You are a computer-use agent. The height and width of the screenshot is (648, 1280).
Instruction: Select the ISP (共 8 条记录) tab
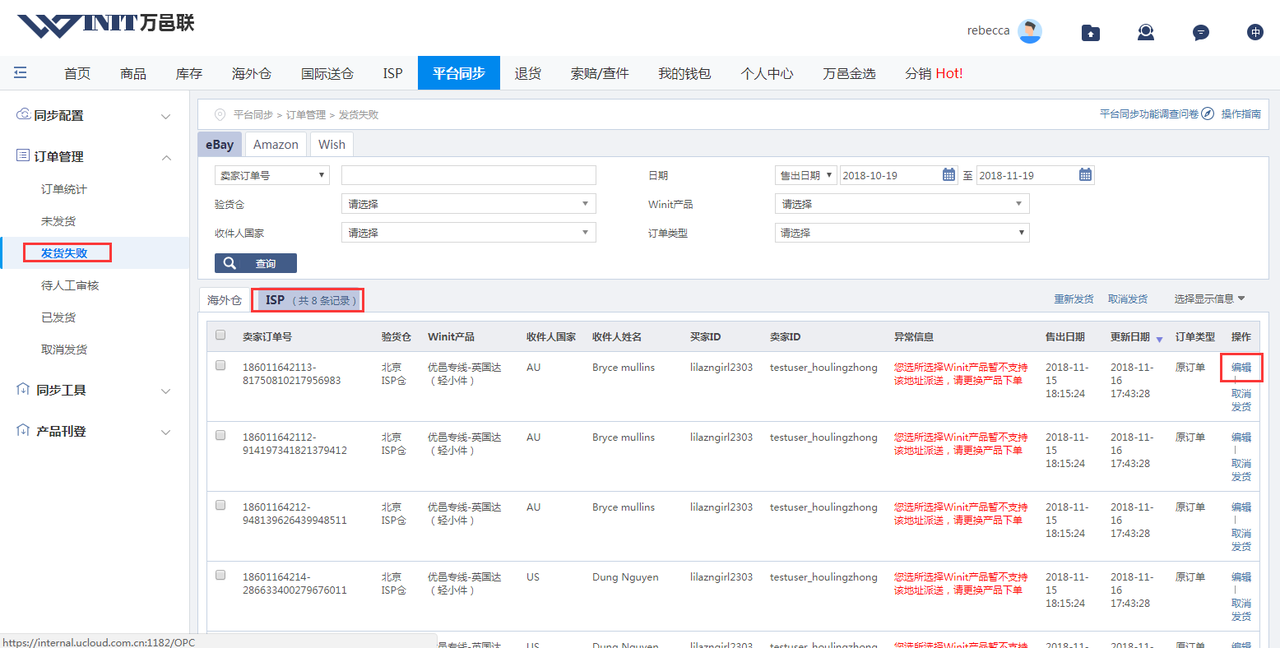tap(307, 300)
